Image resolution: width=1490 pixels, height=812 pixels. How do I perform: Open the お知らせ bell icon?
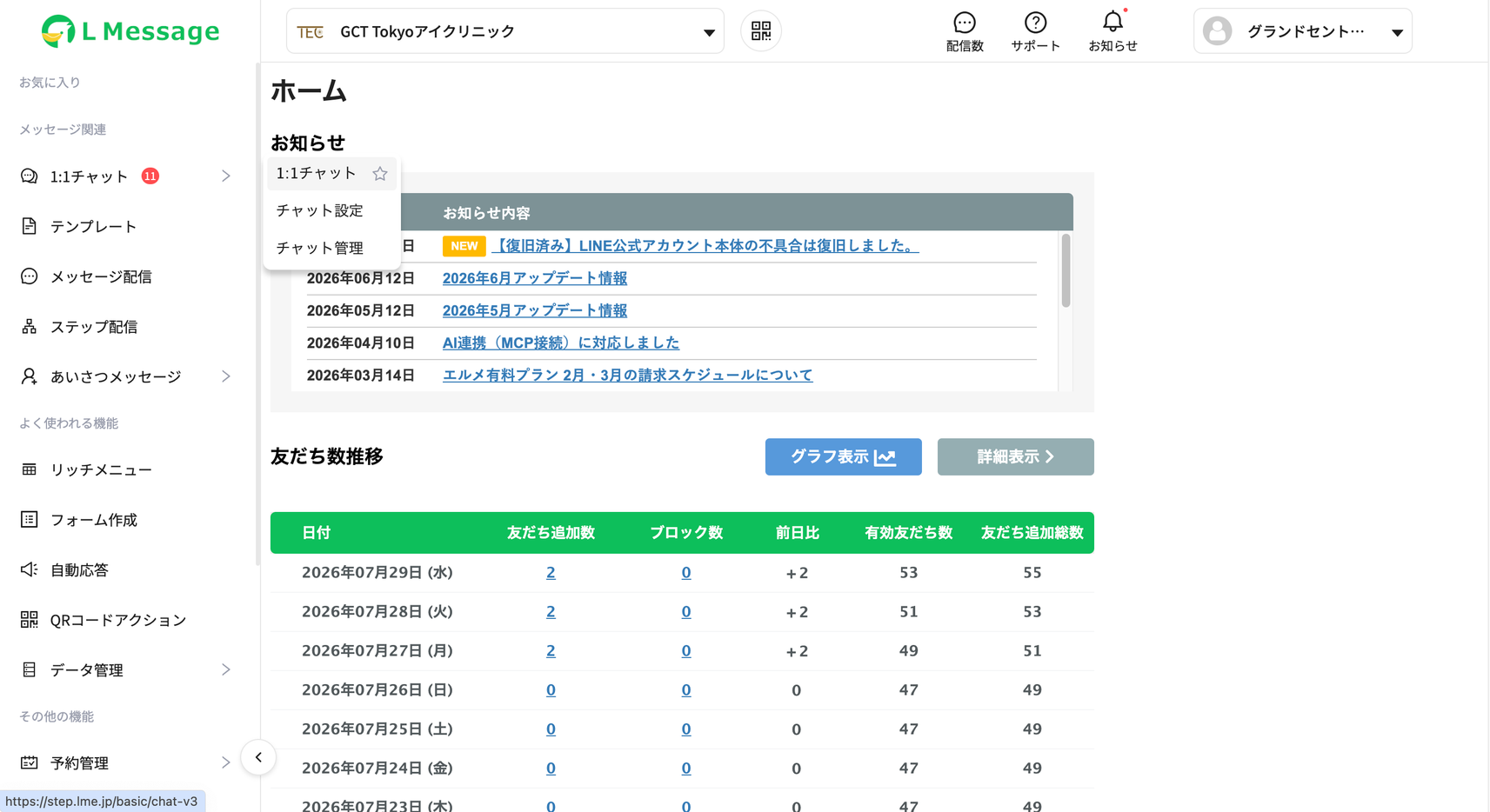1112,22
